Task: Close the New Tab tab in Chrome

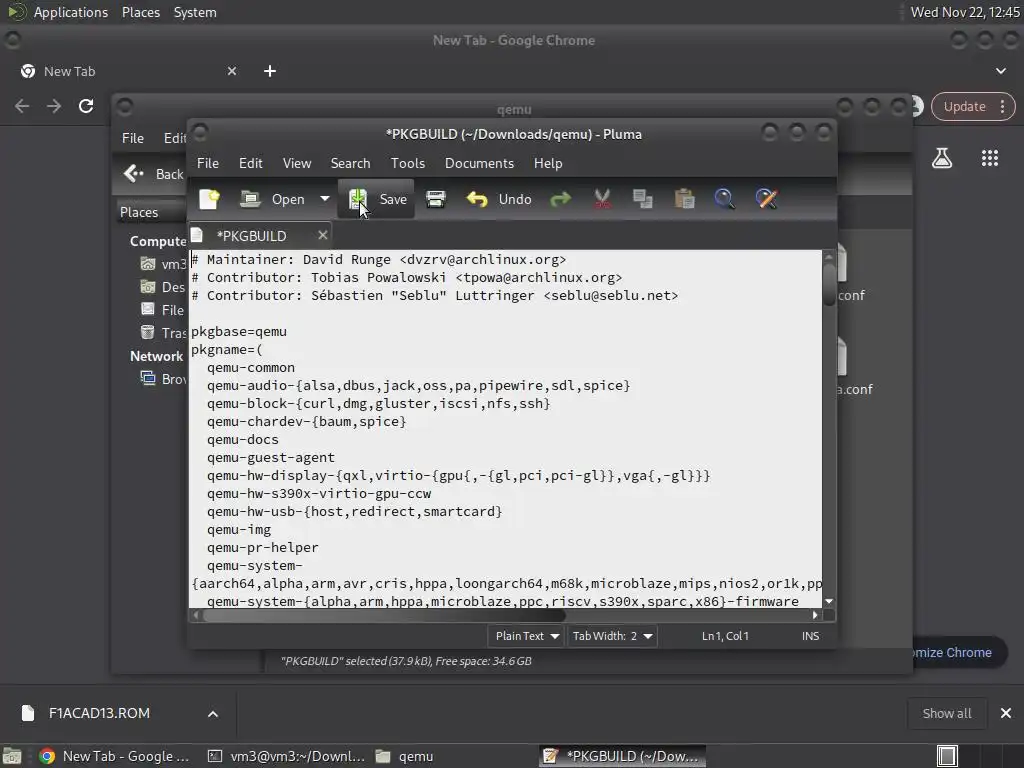Action: 232,71
